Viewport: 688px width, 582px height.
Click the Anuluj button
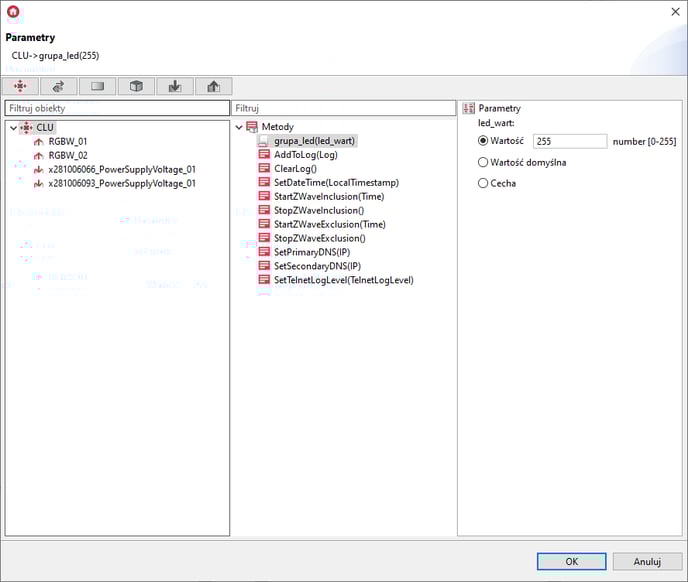click(647, 561)
